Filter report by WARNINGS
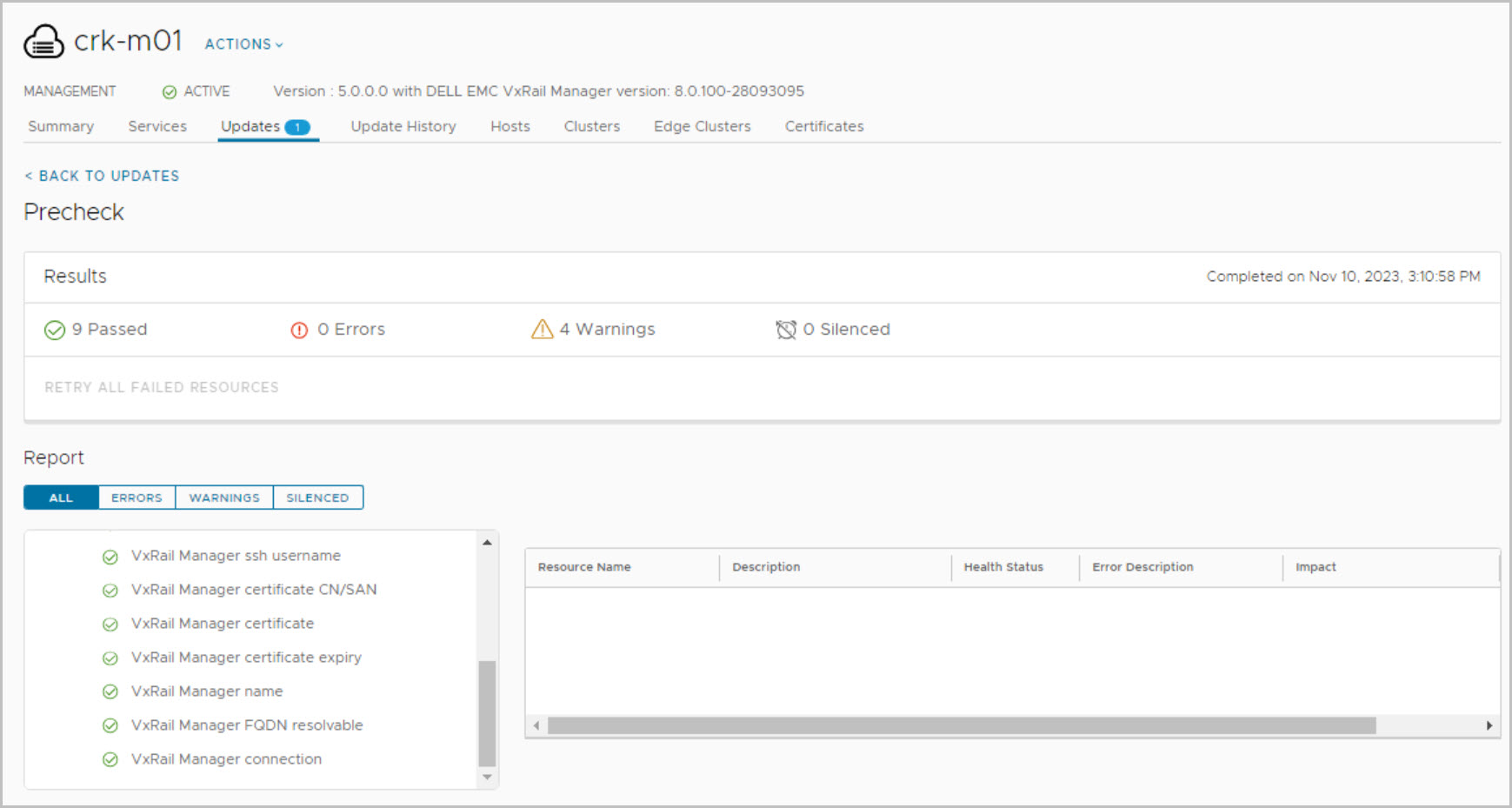The image size is (1512, 808). click(x=224, y=497)
